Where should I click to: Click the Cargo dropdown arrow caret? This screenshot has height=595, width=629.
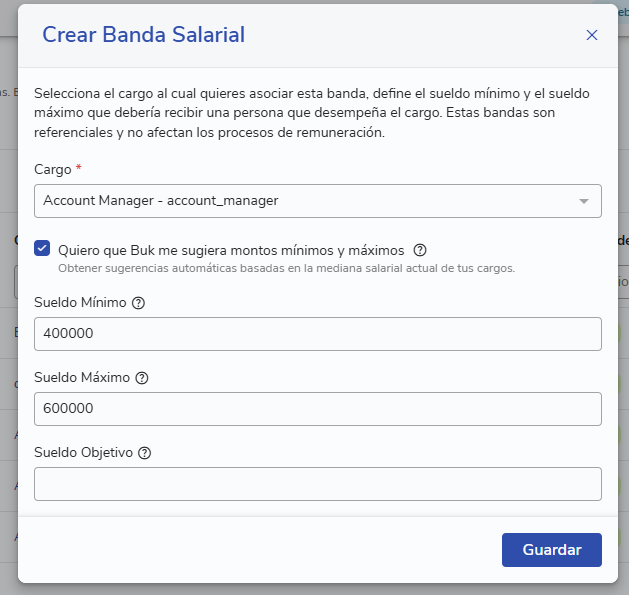click(584, 201)
